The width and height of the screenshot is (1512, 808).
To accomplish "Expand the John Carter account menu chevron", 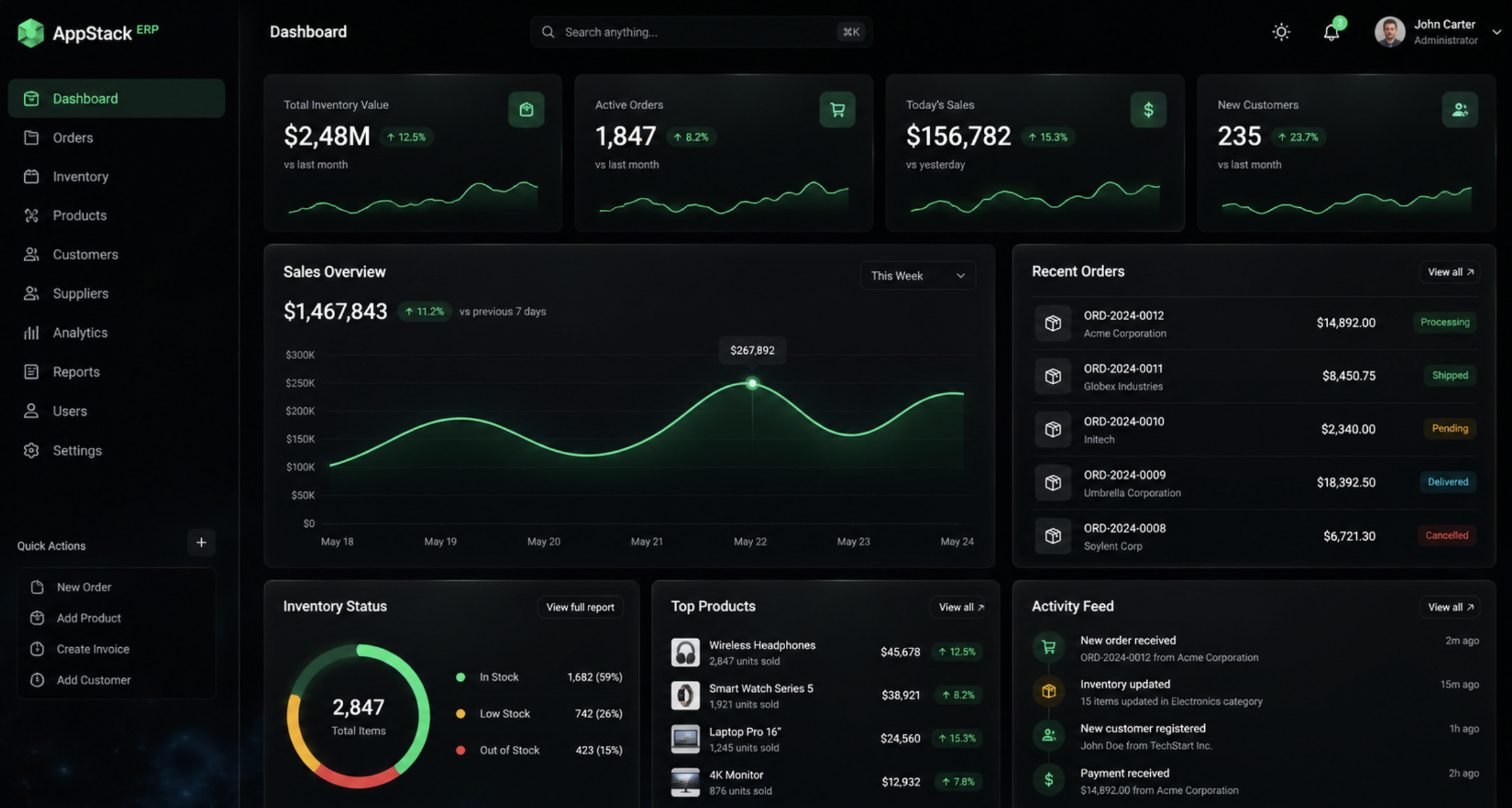I will coord(1496,32).
